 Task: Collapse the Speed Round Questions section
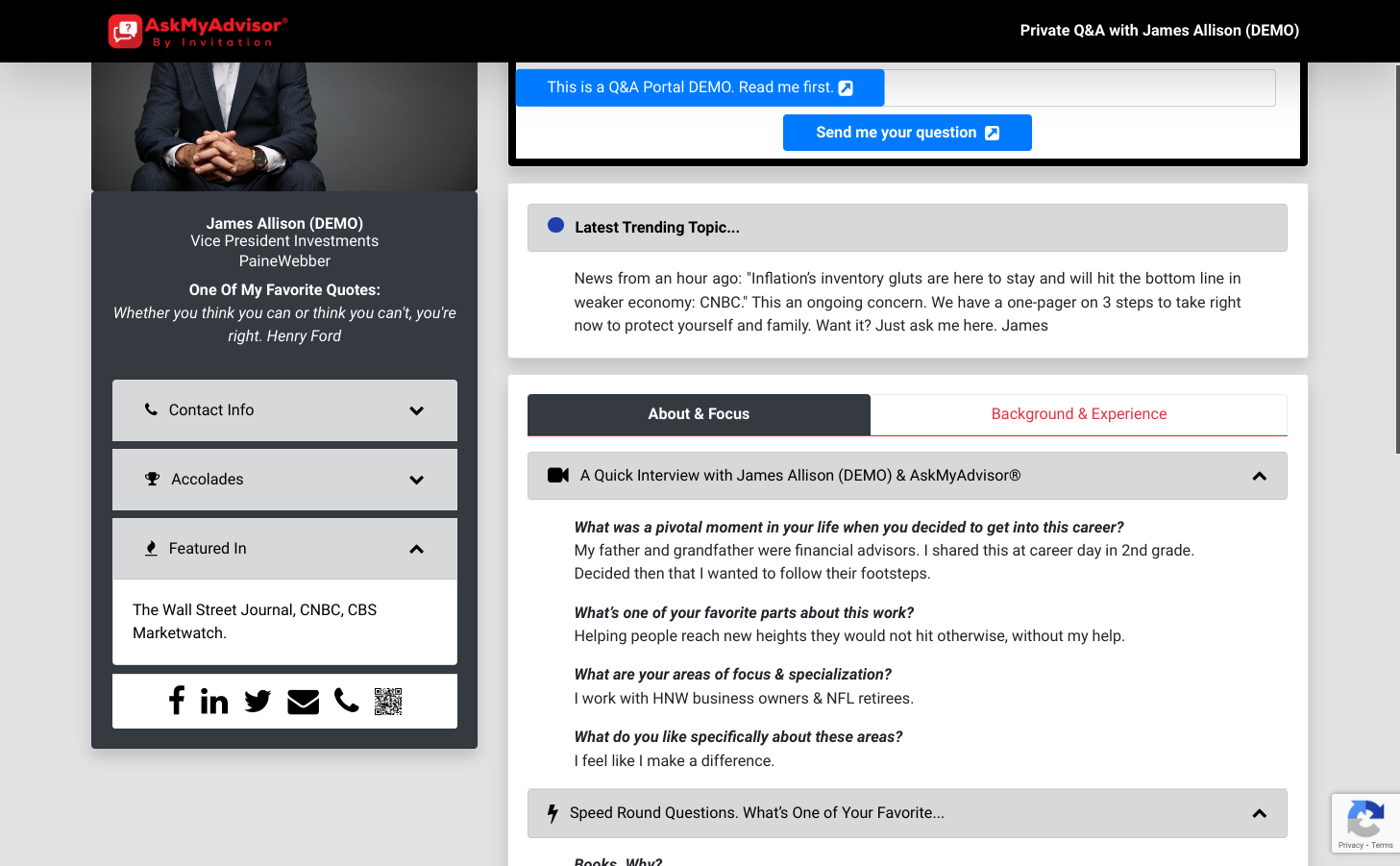pos(907,813)
